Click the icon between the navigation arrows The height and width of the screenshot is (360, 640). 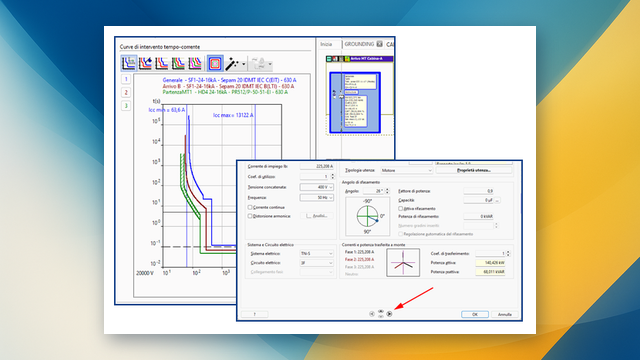click(x=381, y=313)
